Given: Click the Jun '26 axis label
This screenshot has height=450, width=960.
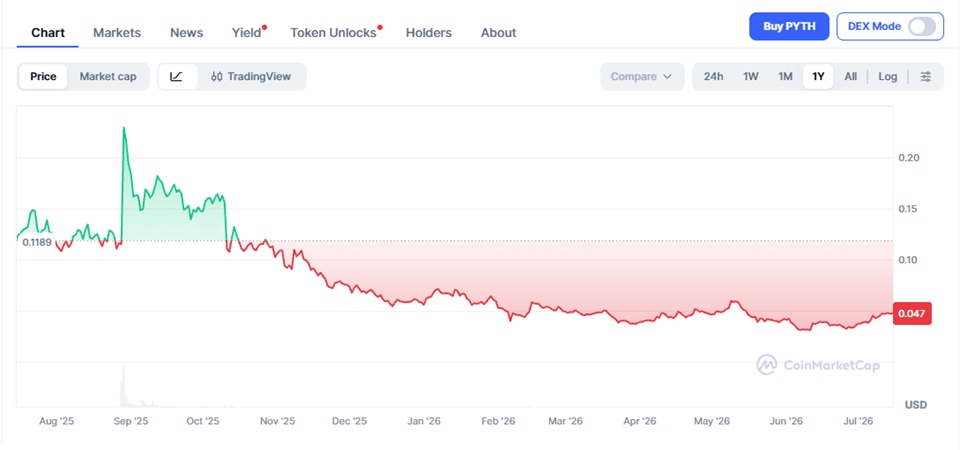Looking at the screenshot, I should (x=786, y=421).
